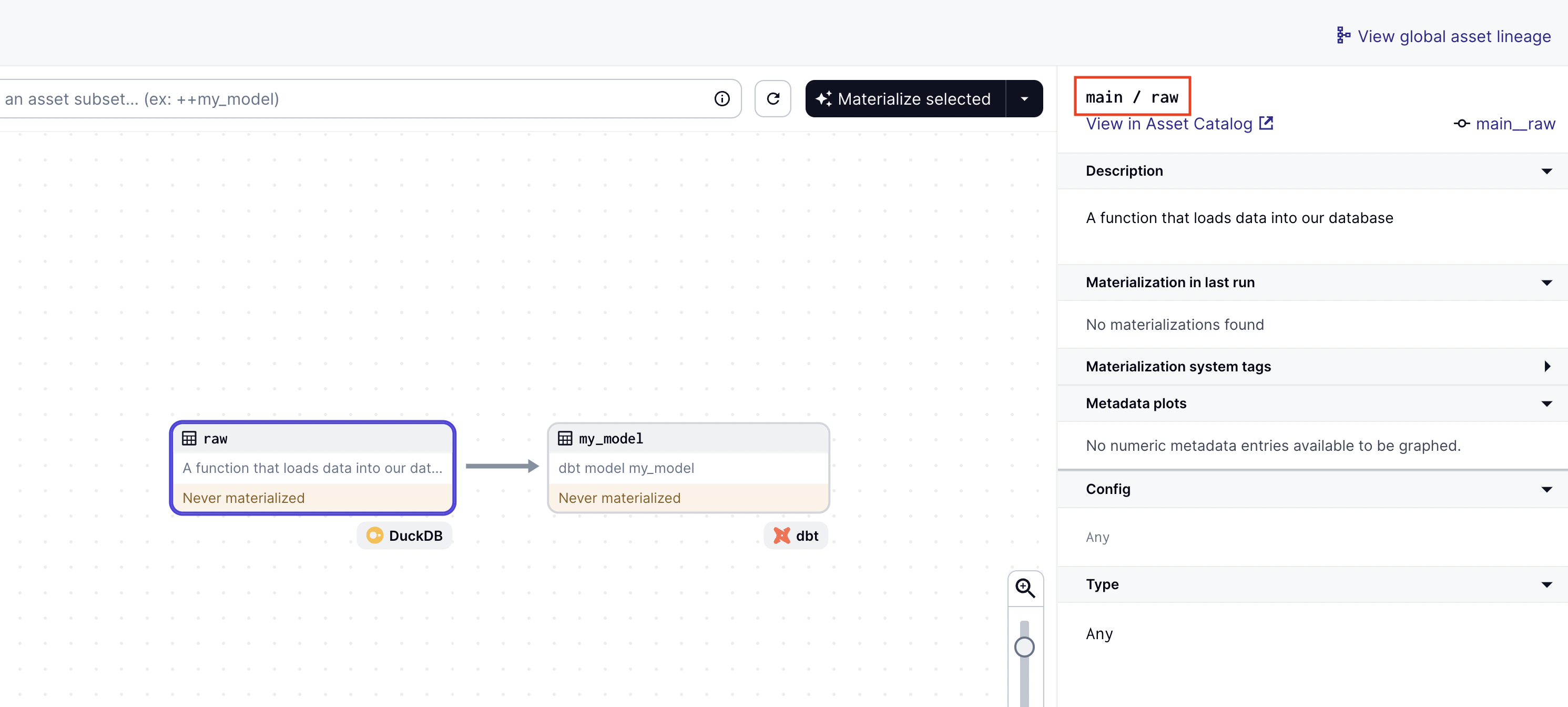The width and height of the screenshot is (1568, 707).
Task: Collapse the Config section
Action: [x=1546, y=489]
